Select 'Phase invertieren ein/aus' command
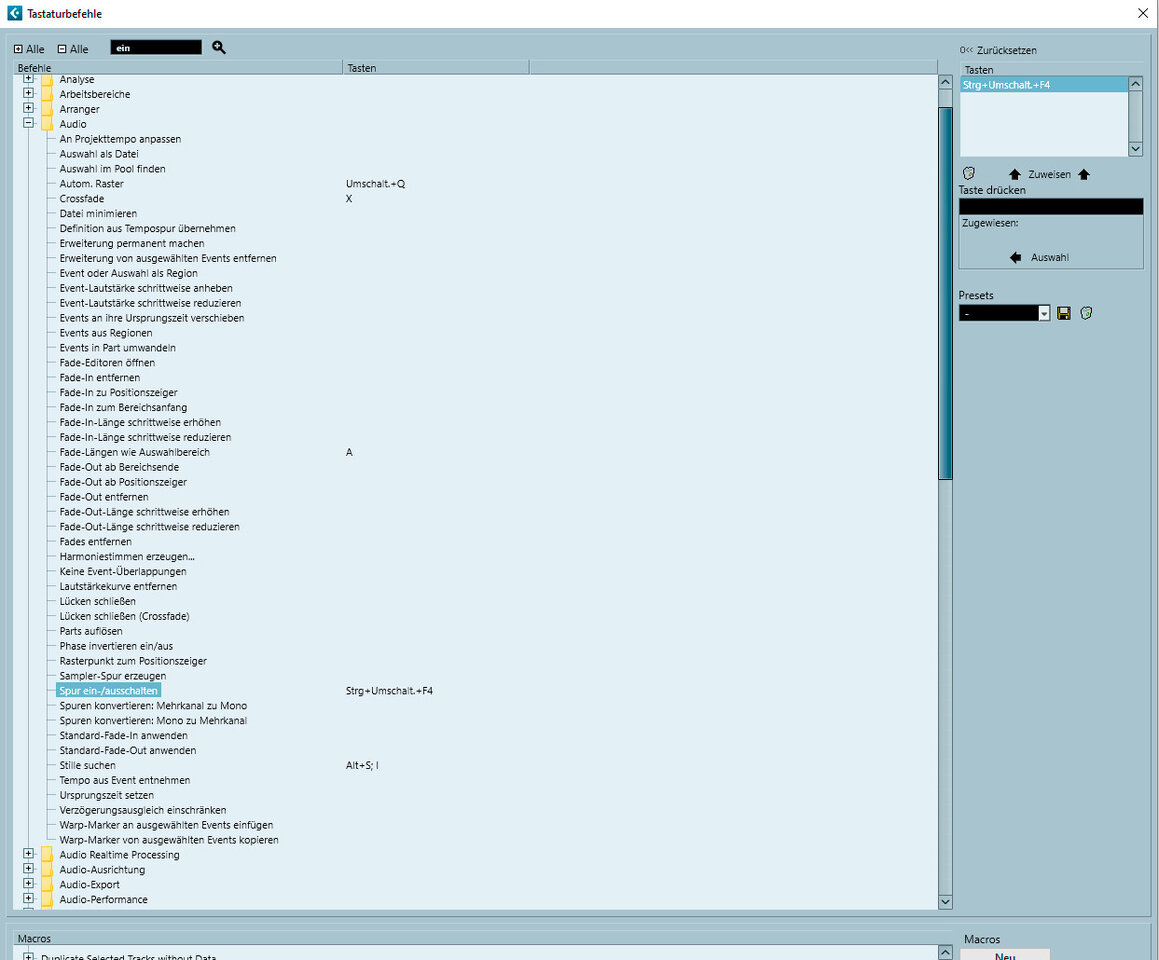Viewport: 1159px width, 960px height. (116, 645)
